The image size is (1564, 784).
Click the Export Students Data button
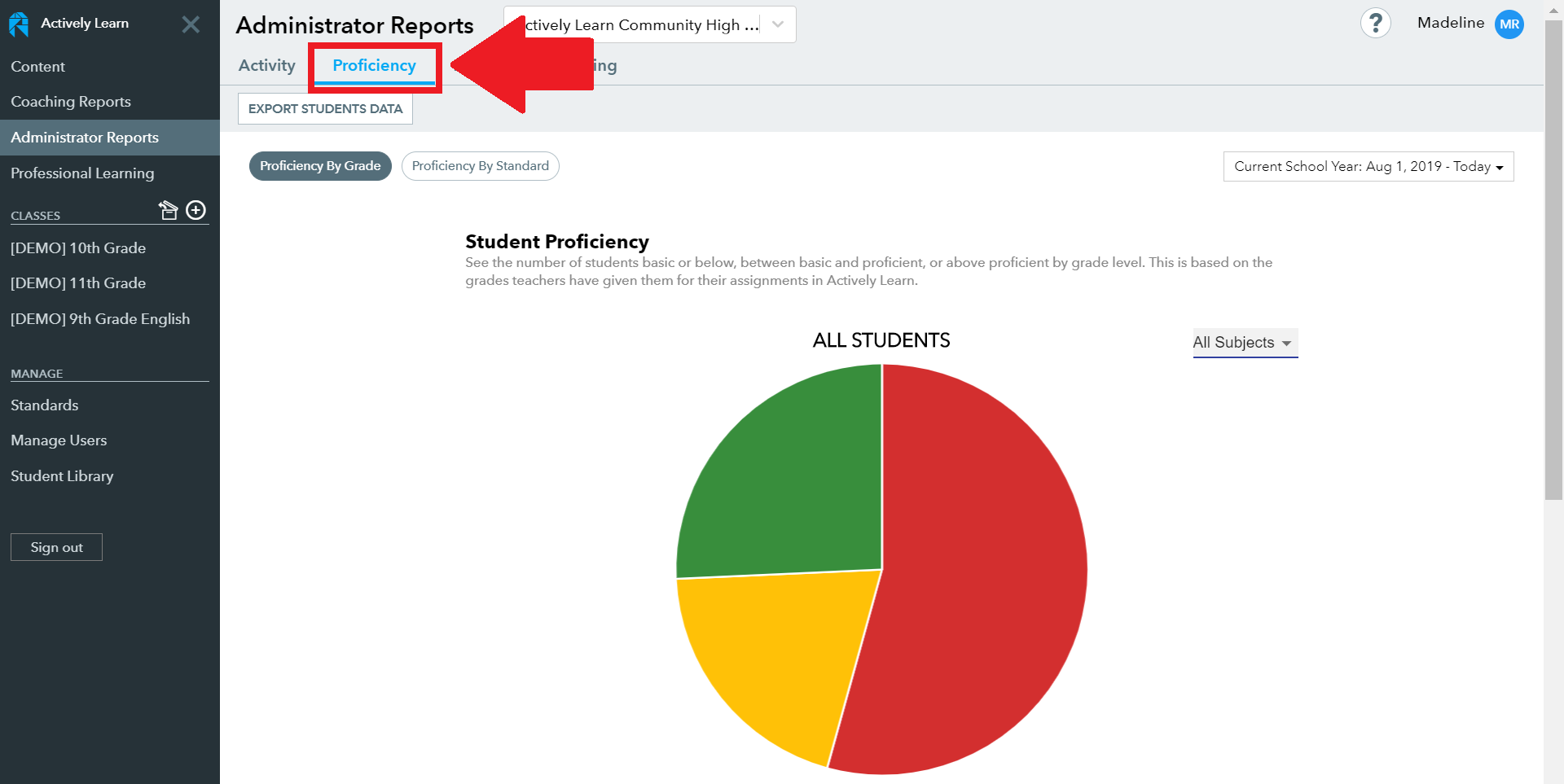point(324,108)
